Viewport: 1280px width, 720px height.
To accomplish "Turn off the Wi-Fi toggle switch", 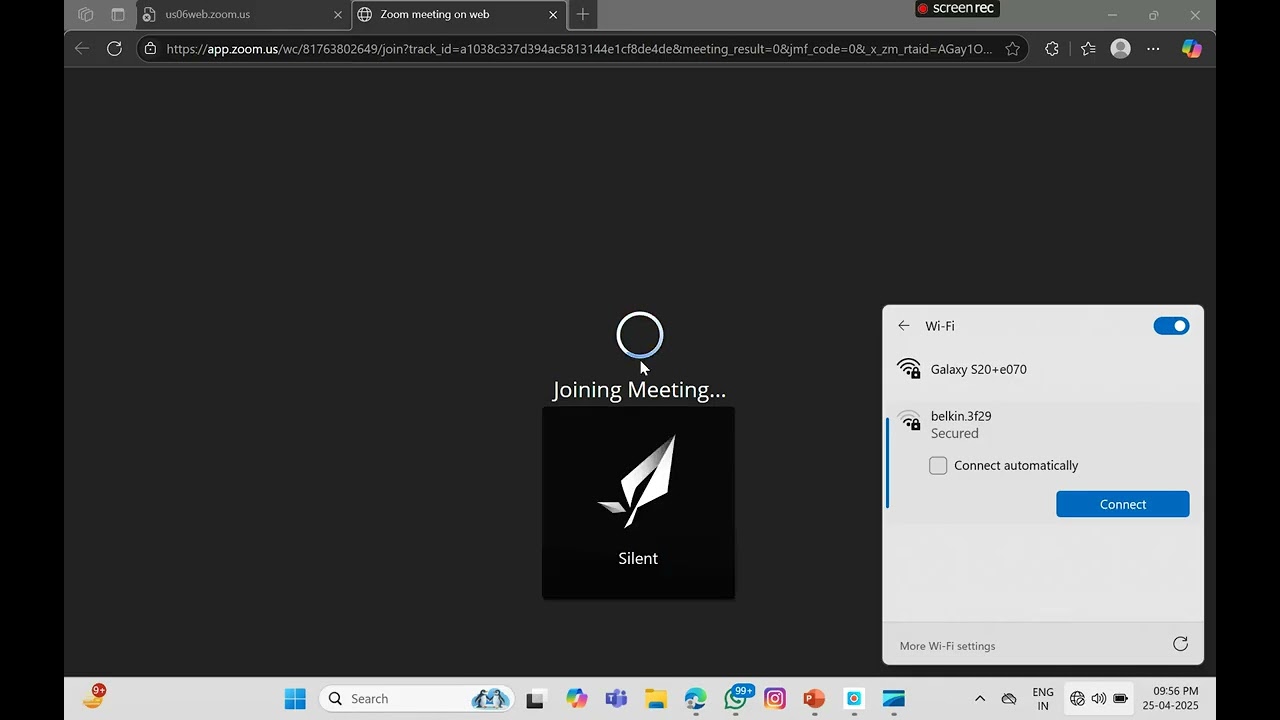I will tap(1171, 326).
